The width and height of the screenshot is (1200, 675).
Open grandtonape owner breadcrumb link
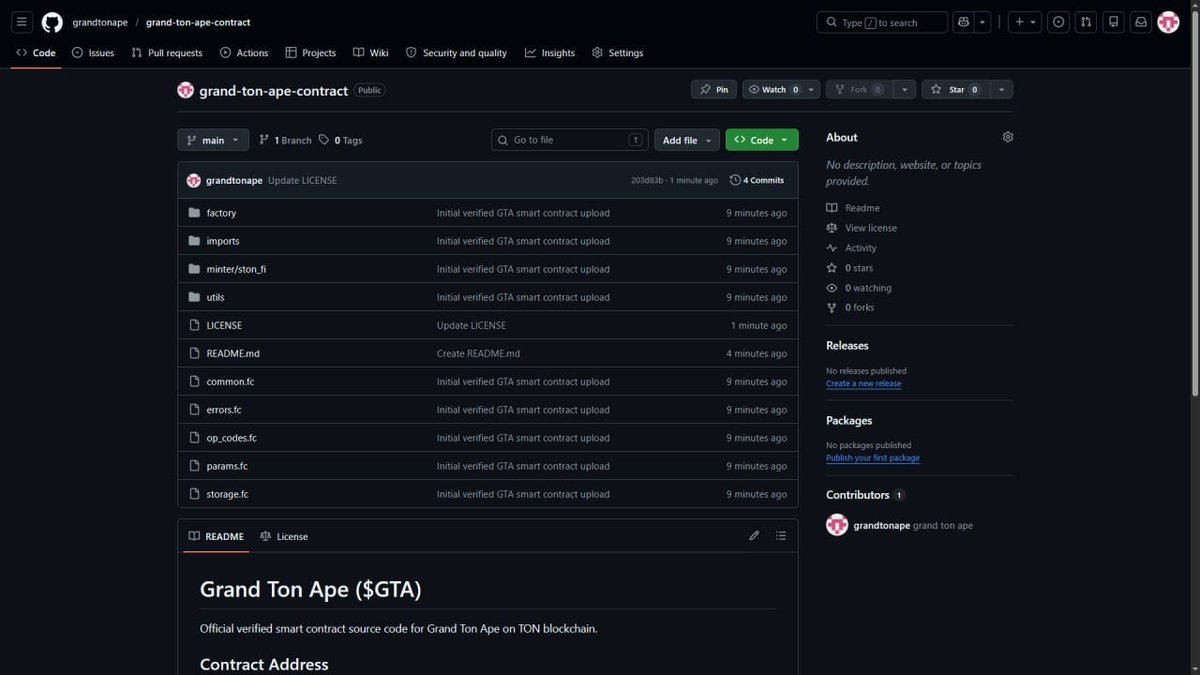100,22
